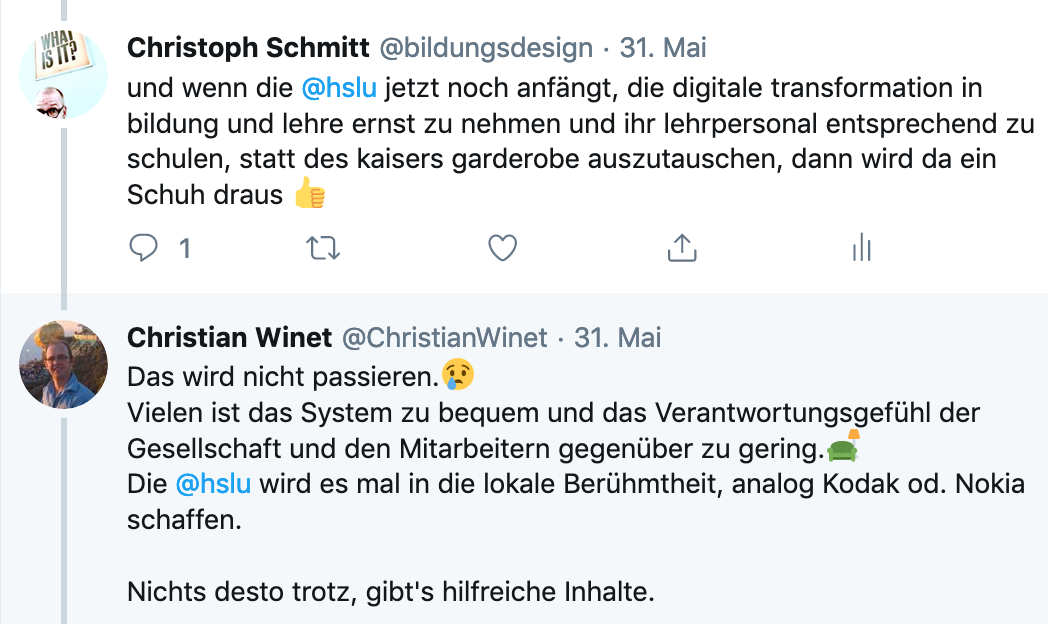Open Christoph Schmitt's profile picture

click(63, 75)
